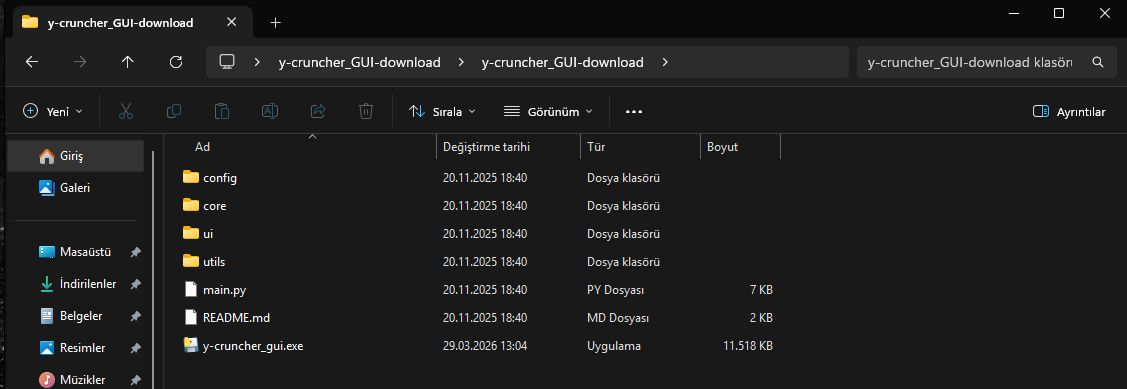
Task: Click the Rename icon in toolbar
Action: (270, 111)
